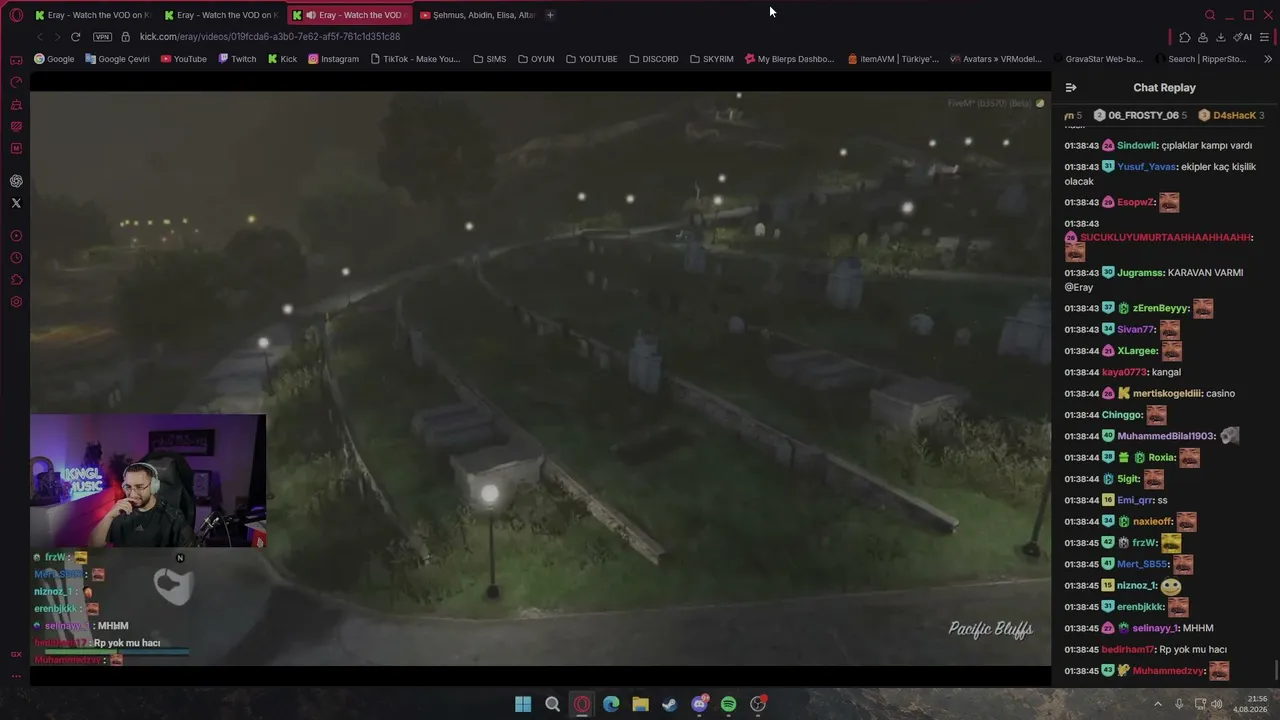Image resolution: width=1280 pixels, height=720 pixels.
Task: Open the new tab plus button
Action: click(x=550, y=15)
